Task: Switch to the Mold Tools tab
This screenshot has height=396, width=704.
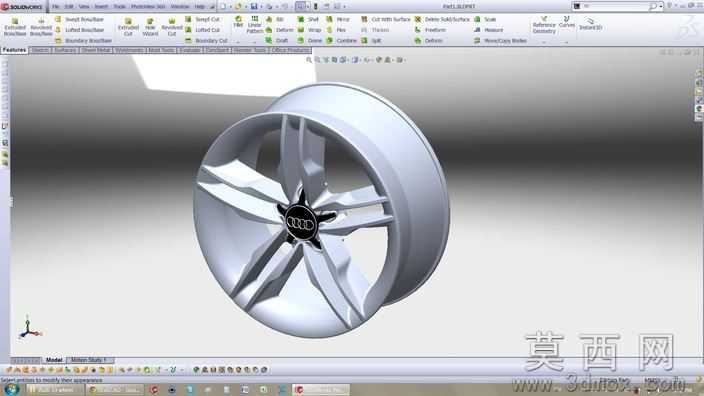Action: click(x=161, y=50)
